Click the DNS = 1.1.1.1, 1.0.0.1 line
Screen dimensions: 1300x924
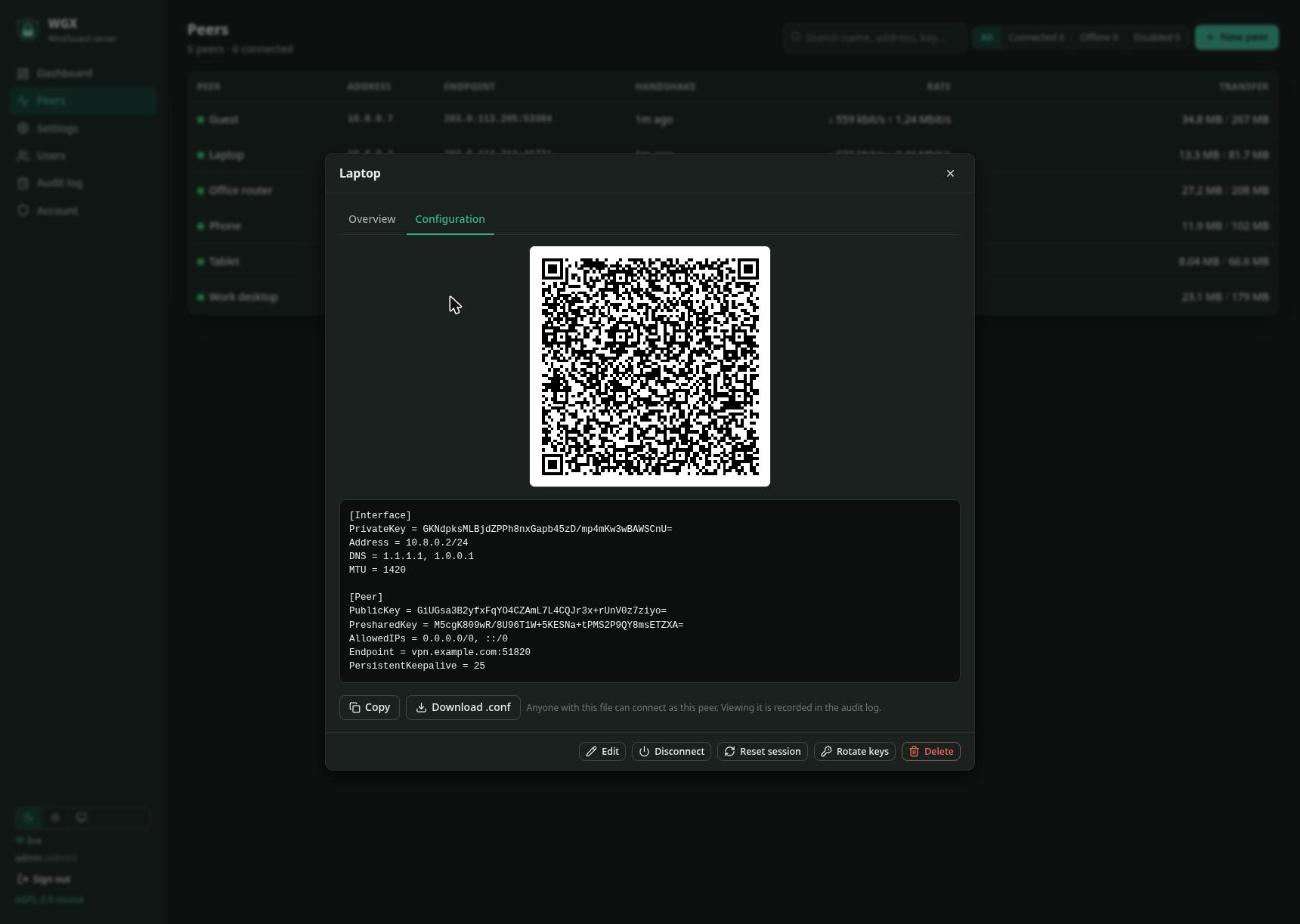[x=411, y=556]
